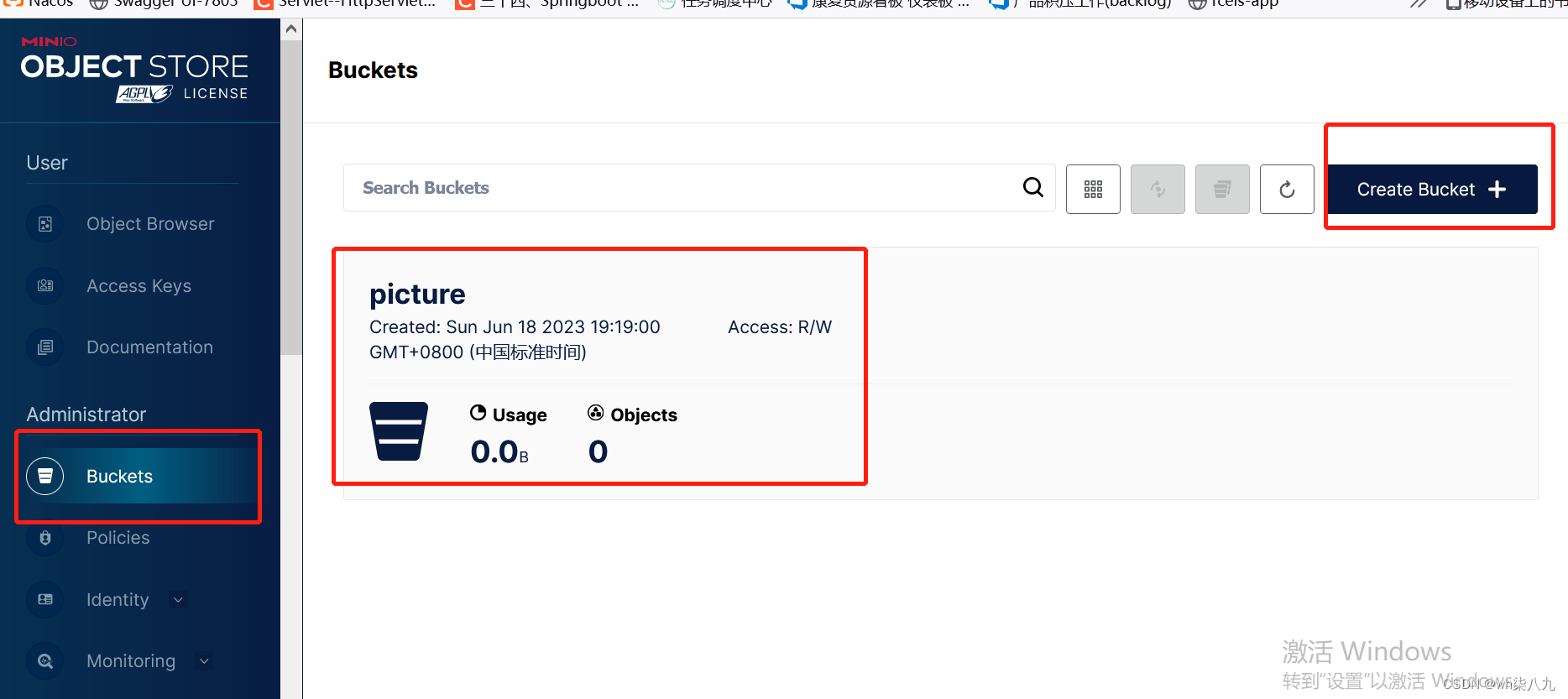
Task: Toggle the multi-select grid view button
Action: pyautogui.click(x=1093, y=189)
